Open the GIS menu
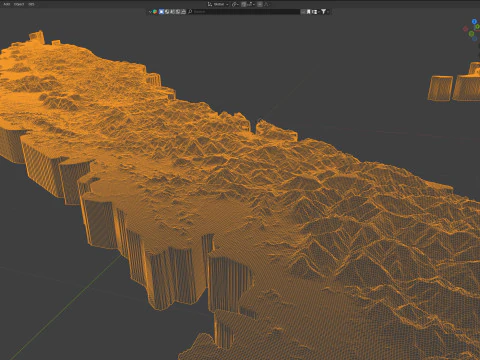 click(x=31, y=4)
